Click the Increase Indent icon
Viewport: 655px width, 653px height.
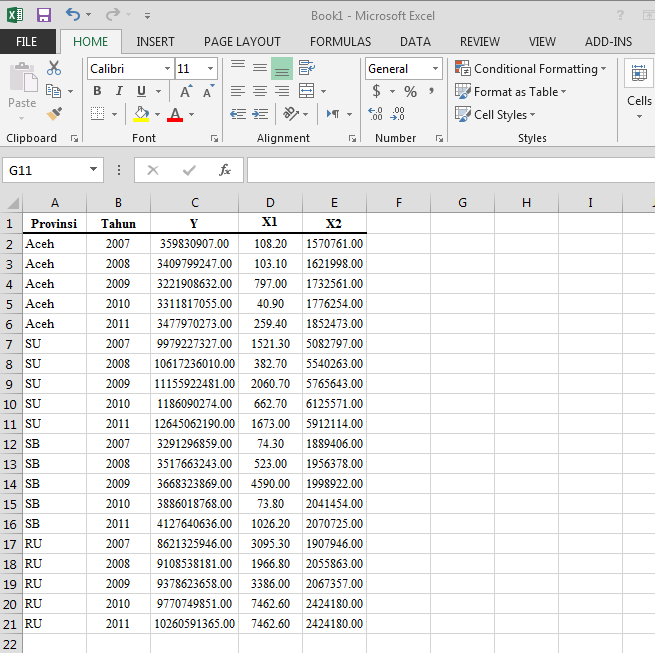pos(260,114)
